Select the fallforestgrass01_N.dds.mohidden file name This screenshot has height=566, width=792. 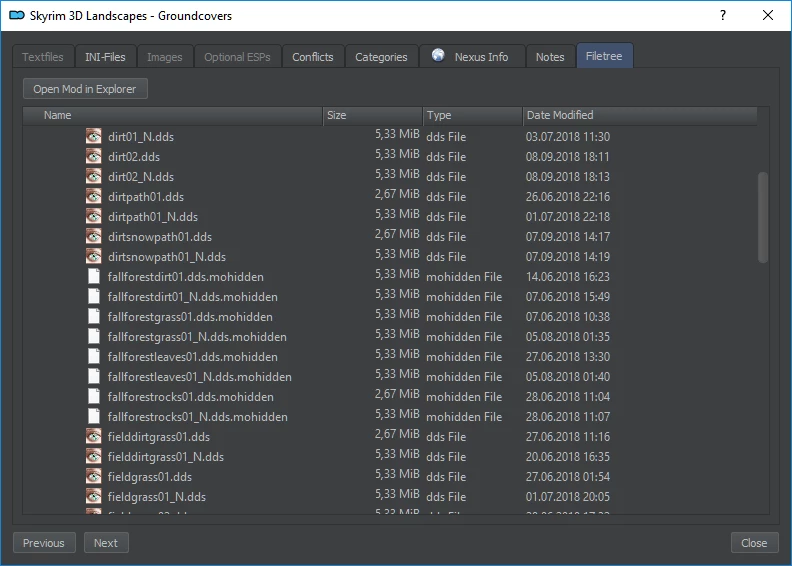pyautogui.click(x=197, y=337)
